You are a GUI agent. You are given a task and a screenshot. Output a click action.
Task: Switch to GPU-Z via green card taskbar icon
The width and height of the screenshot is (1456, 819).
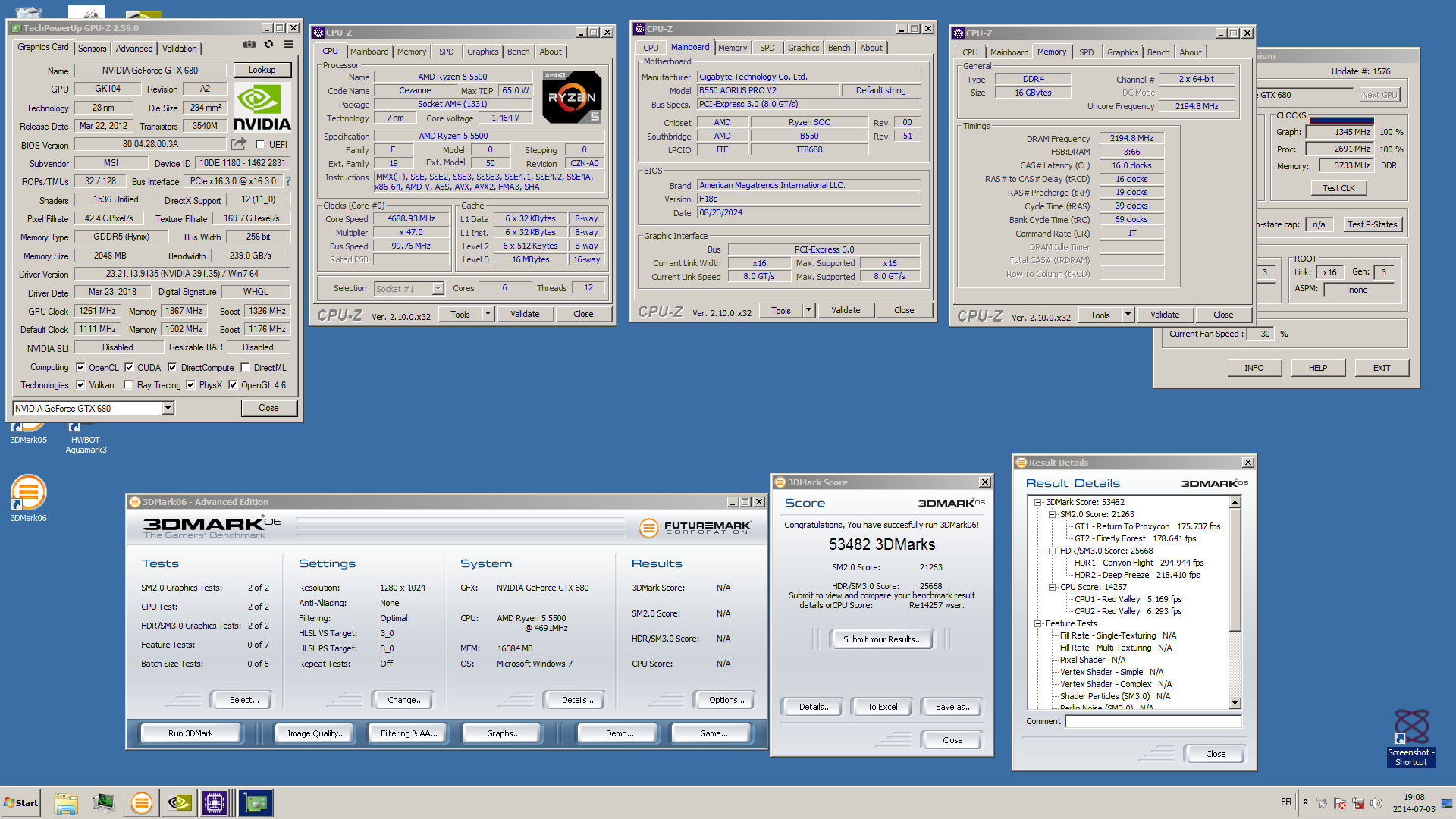point(256,803)
